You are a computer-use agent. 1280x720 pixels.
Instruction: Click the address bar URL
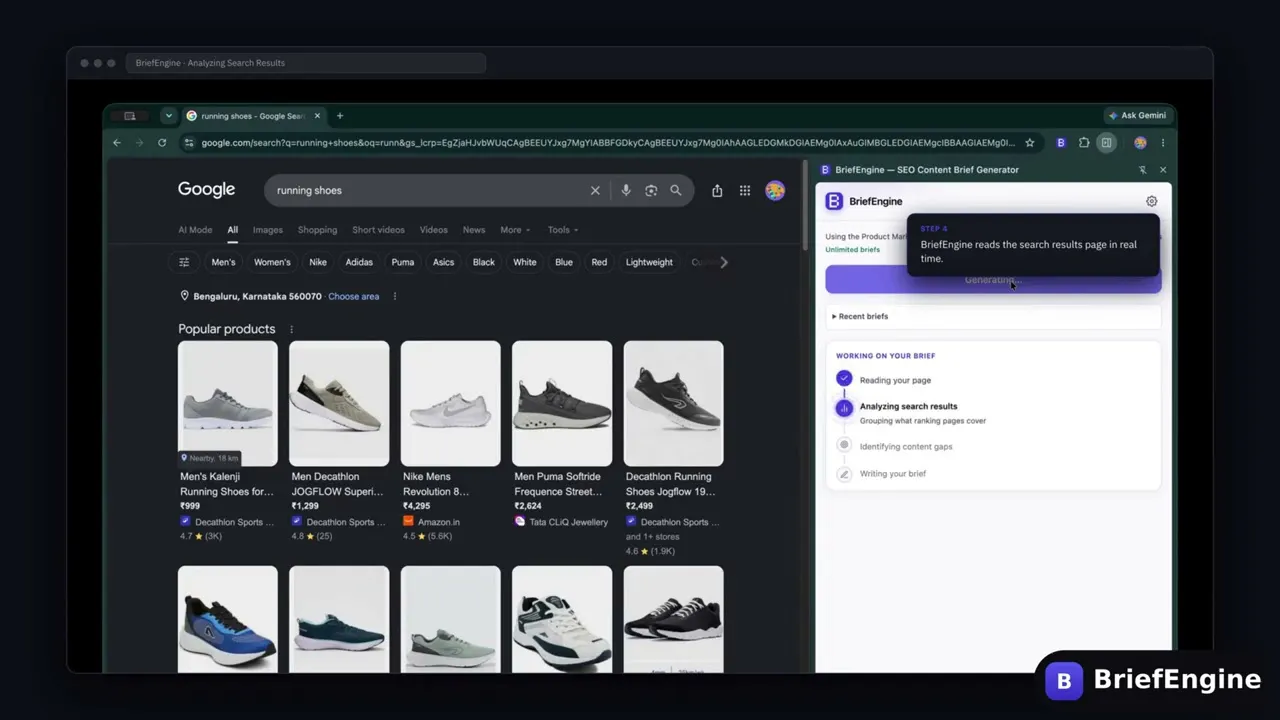[x=608, y=143]
